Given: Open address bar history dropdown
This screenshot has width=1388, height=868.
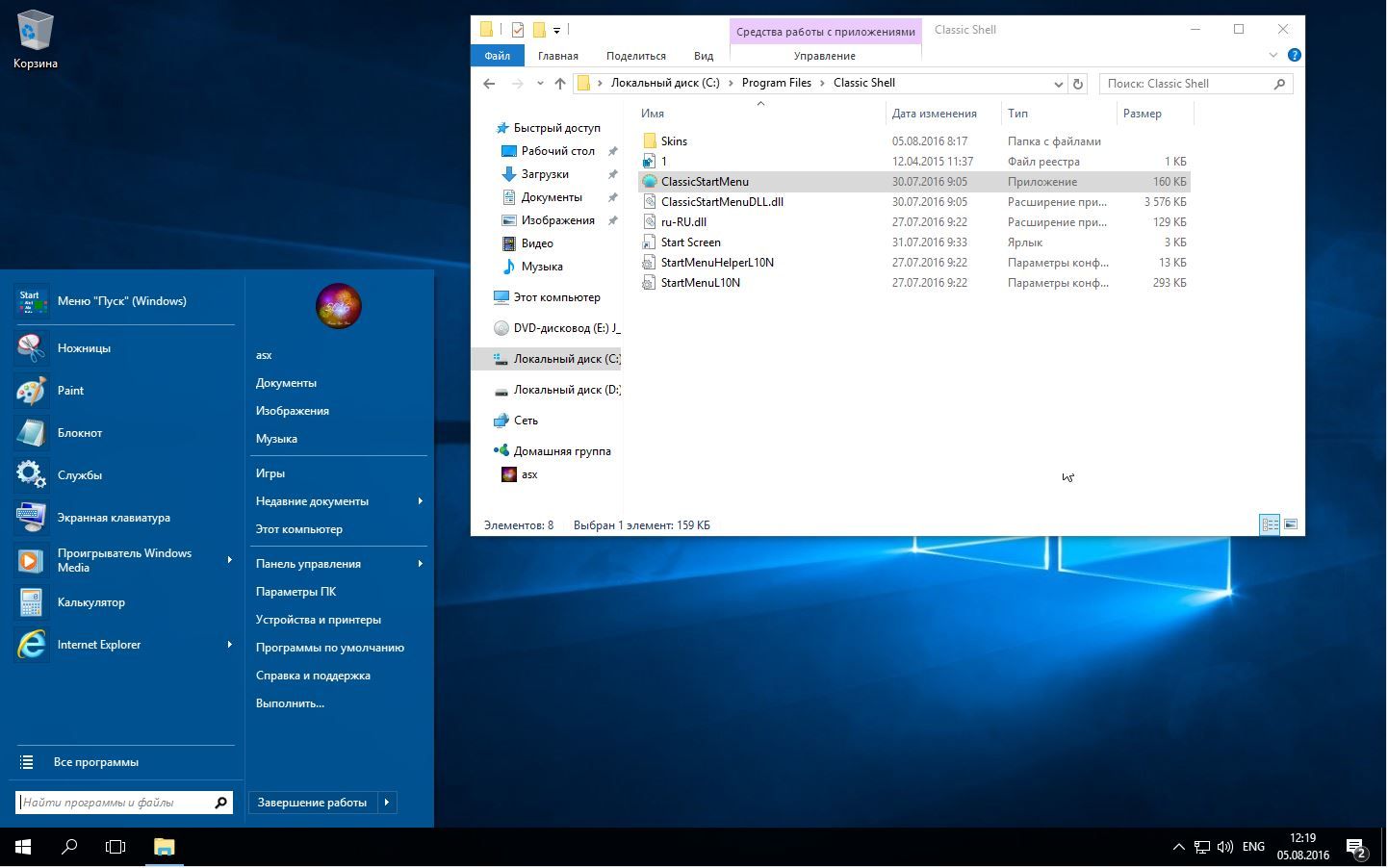Looking at the screenshot, I should (1059, 84).
